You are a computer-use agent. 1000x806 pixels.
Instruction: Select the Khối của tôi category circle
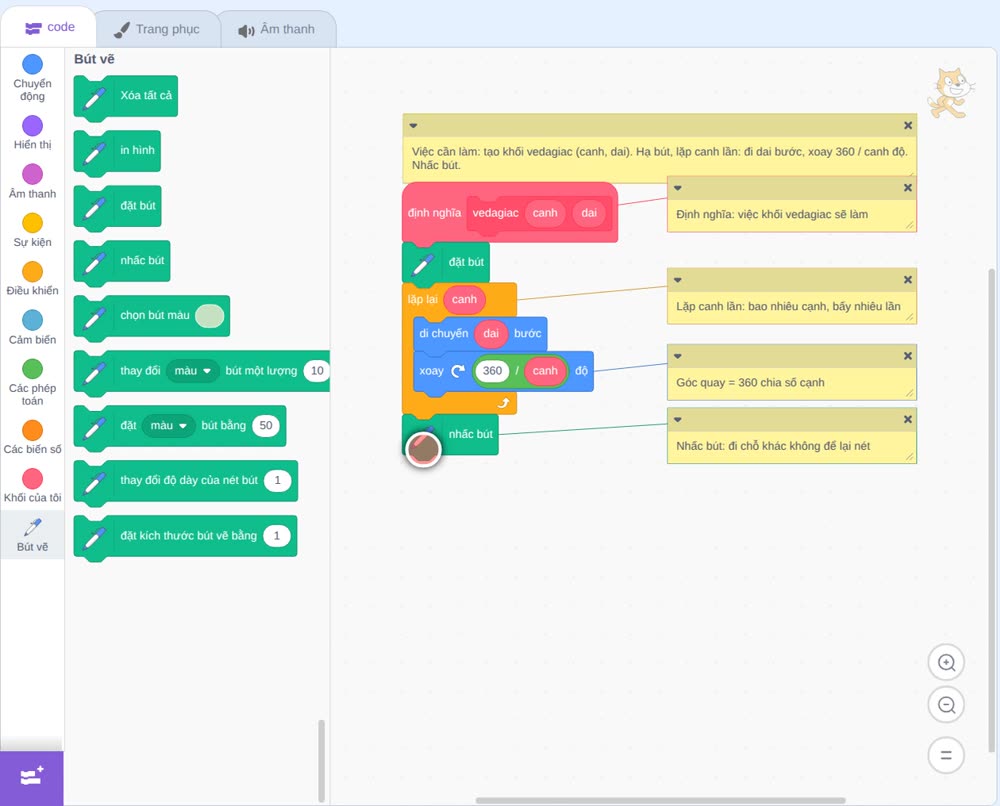click(33, 479)
